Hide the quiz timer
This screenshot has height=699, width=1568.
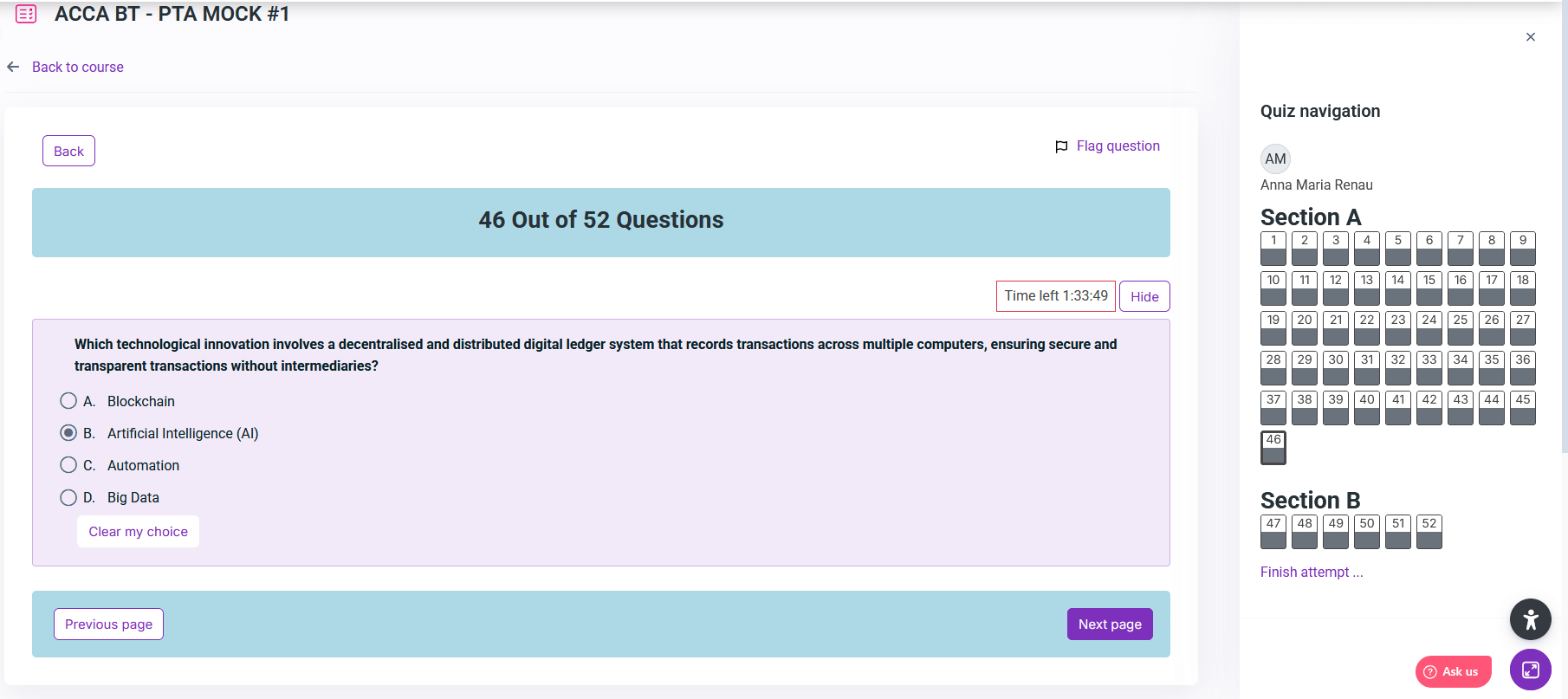pyautogui.click(x=1144, y=296)
